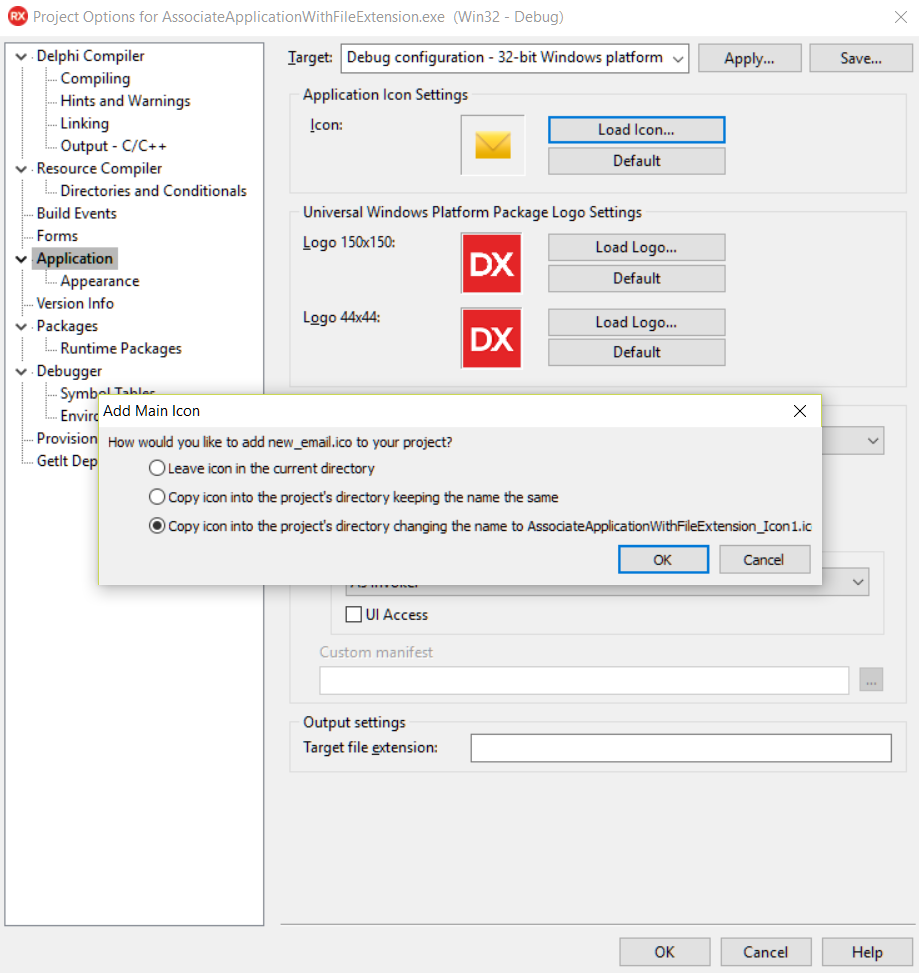Select Delphi Compiler in options tree
The height and width of the screenshot is (973, 919).
click(x=91, y=56)
